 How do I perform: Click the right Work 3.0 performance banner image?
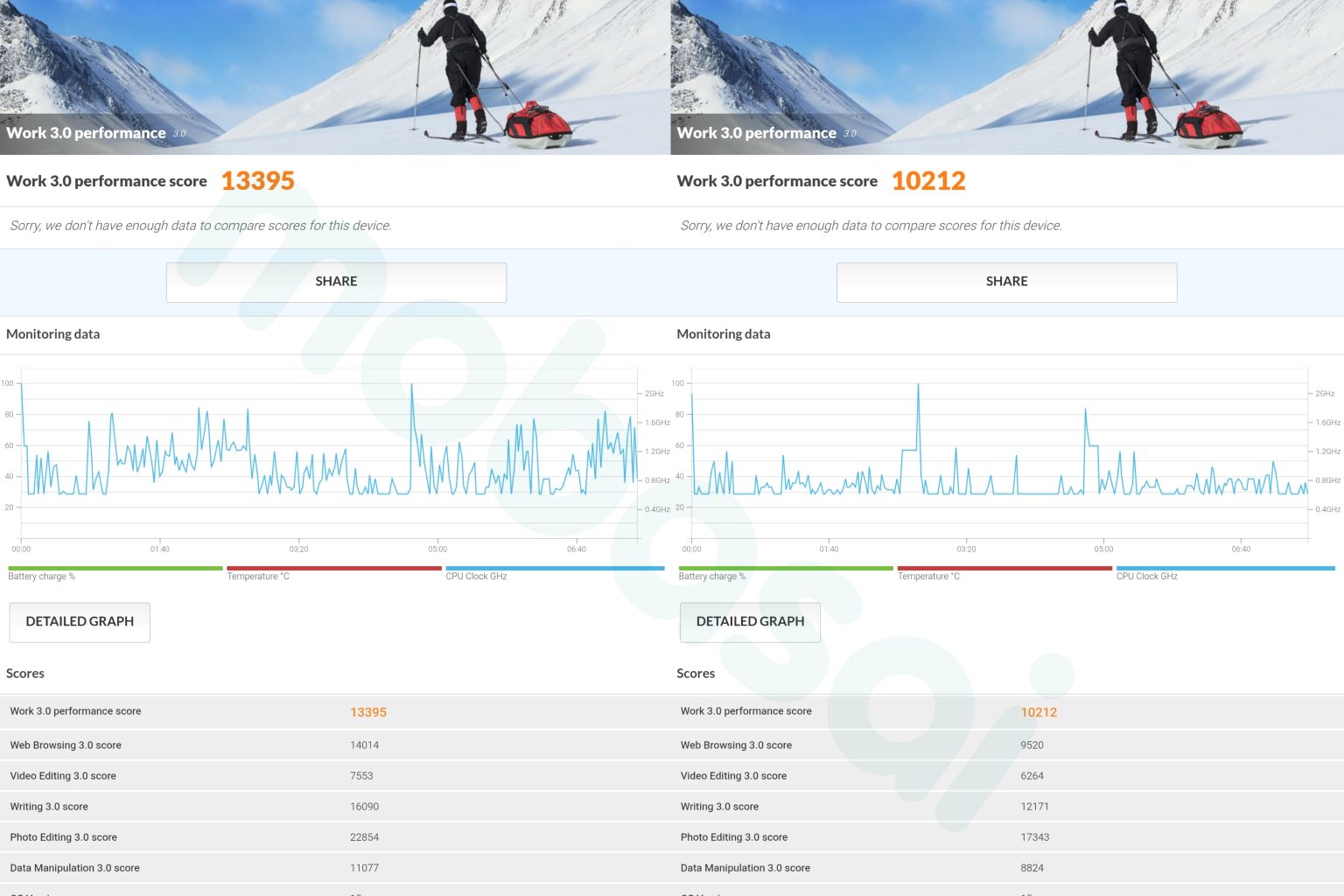pos(1006,77)
